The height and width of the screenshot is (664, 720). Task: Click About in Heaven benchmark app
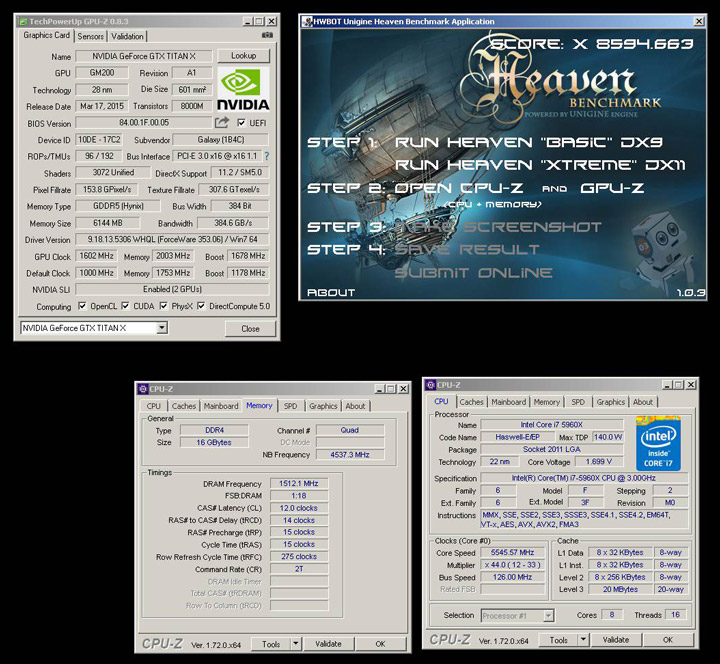click(331, 293)
